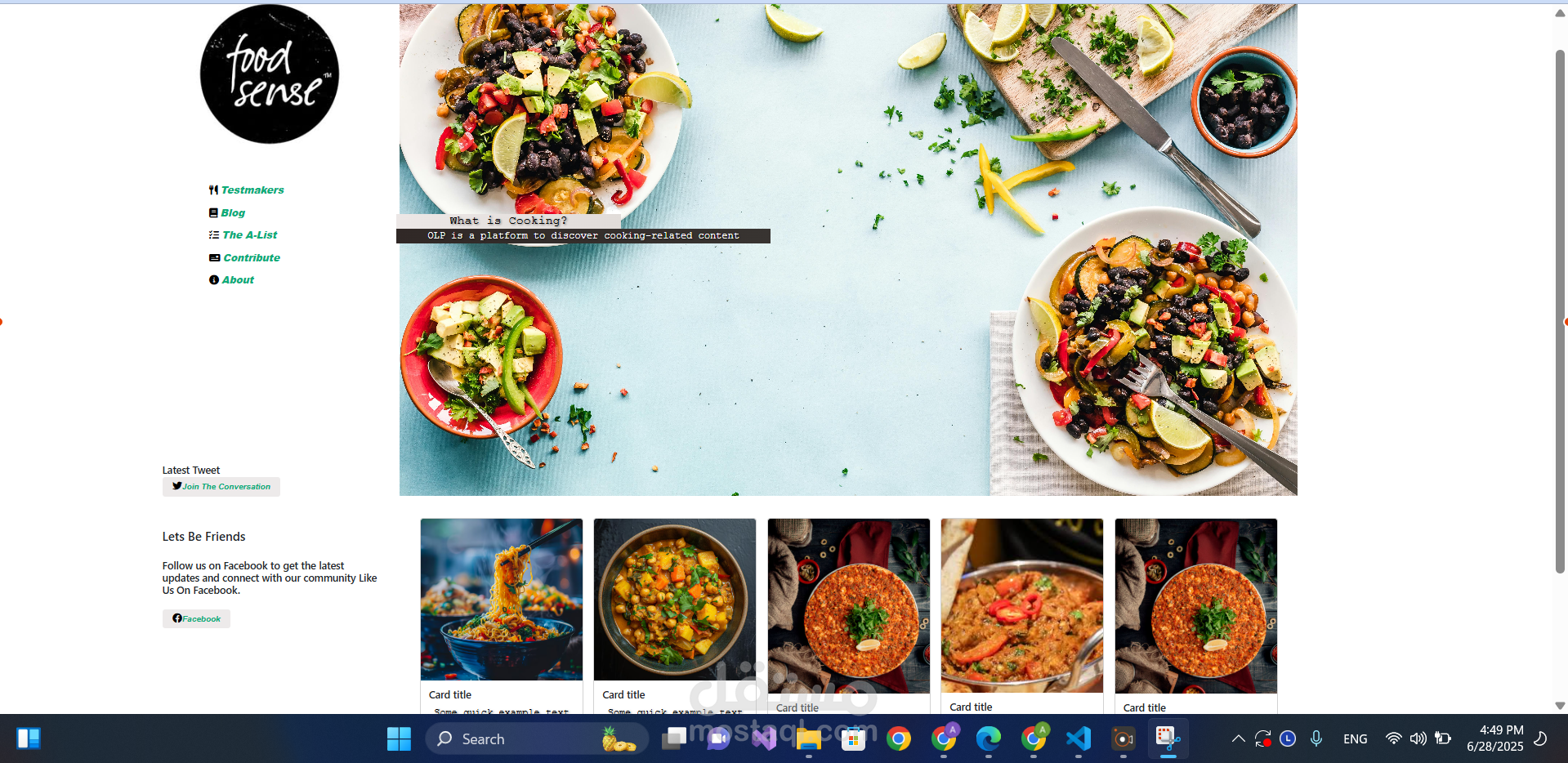Viewport: 1568px width, 763px height.
Task: Click the 'What is Cooking?' heading
Action: pos(508,221)
